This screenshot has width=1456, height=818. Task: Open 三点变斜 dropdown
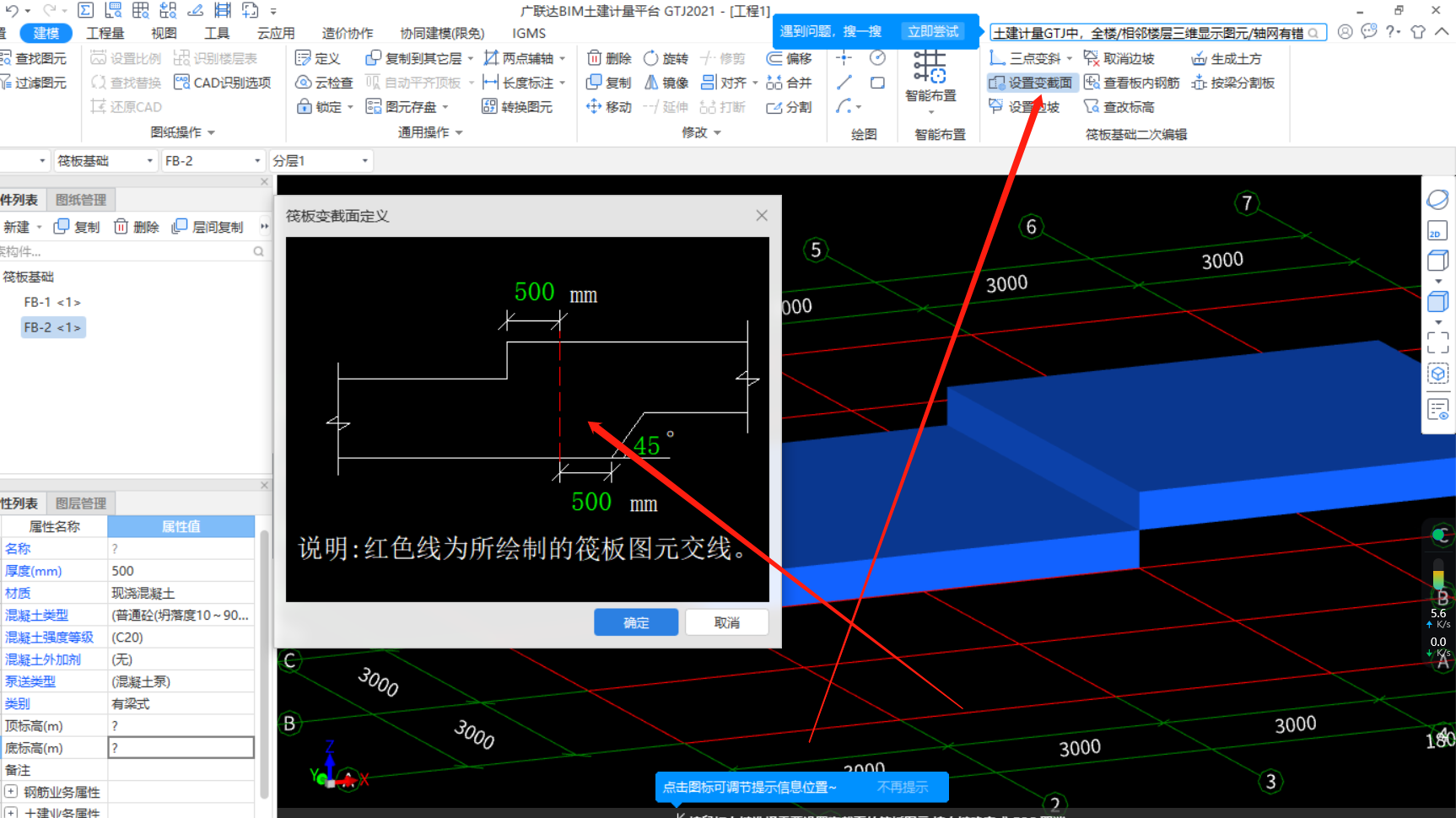click(1069, 59)
